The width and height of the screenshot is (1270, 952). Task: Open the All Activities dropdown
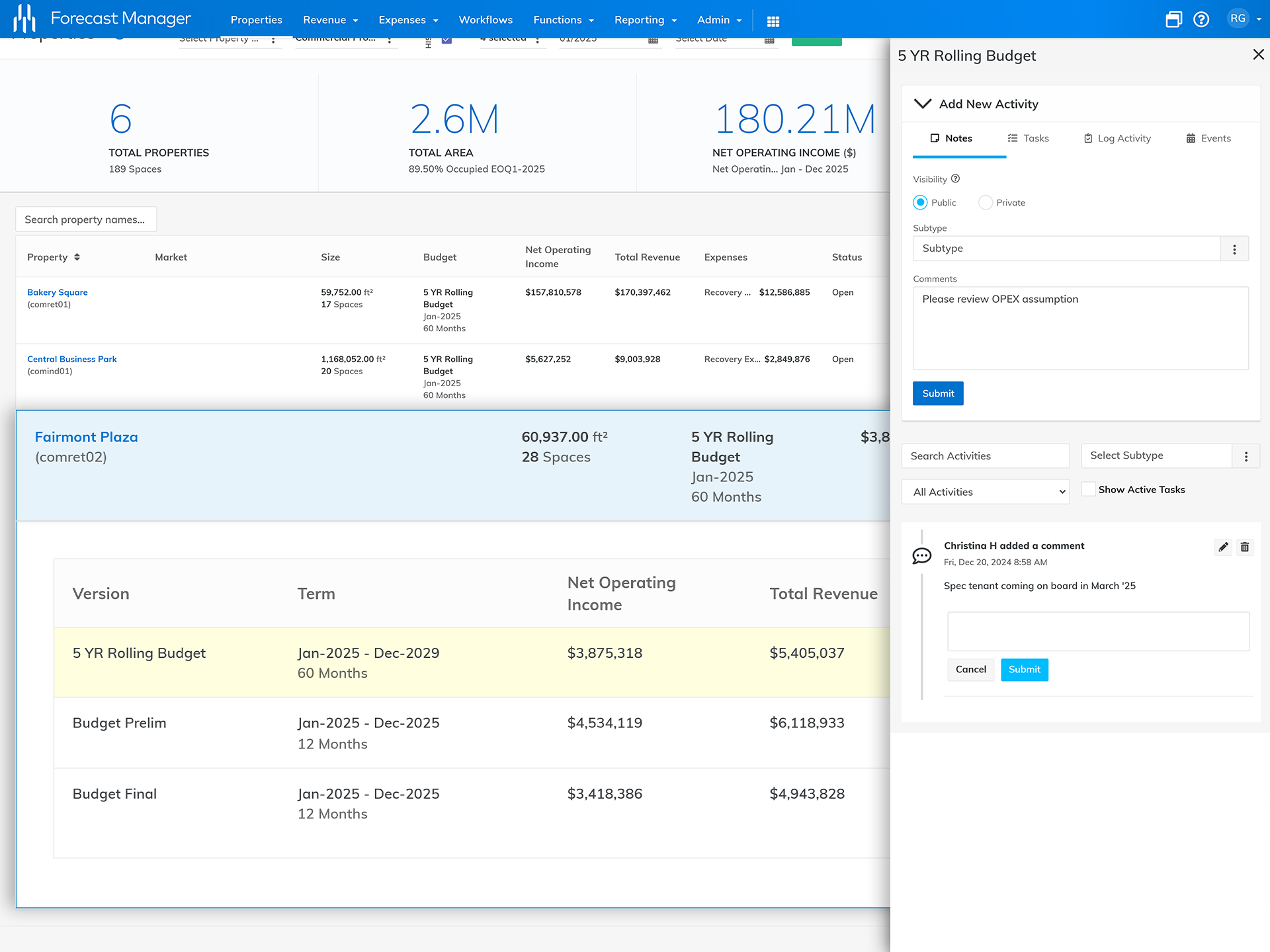985,491
